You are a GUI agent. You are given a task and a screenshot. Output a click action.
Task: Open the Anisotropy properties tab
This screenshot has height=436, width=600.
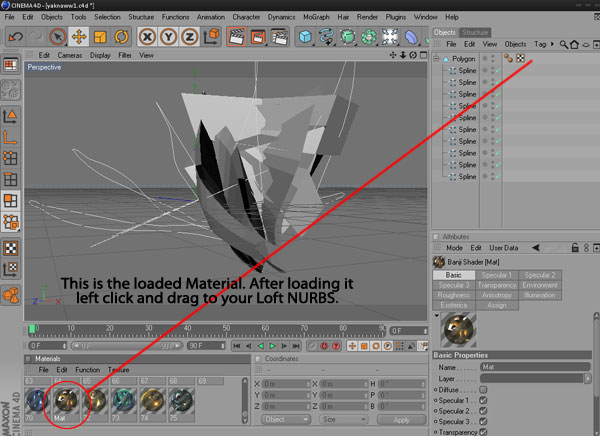tap(497, 295)
